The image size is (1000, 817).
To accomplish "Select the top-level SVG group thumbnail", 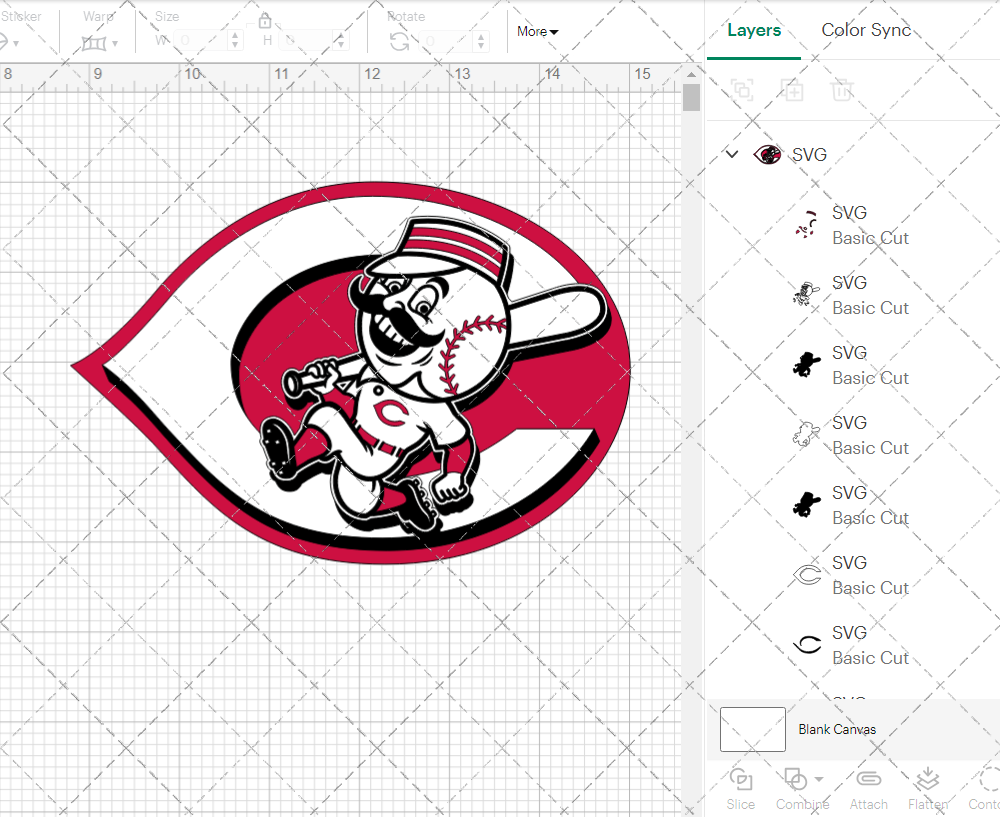I will point(767,154).
